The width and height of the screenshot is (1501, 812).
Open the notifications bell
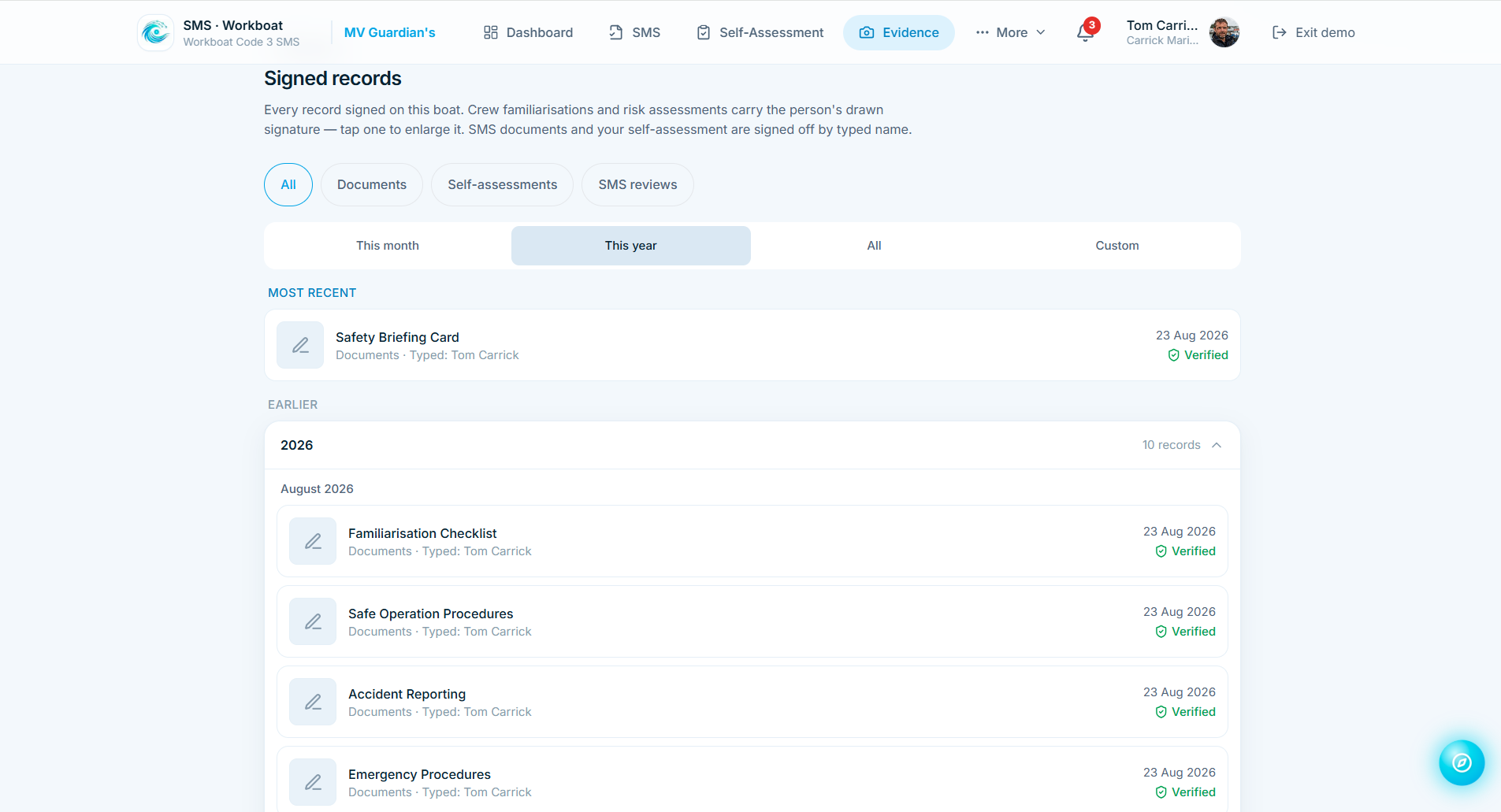tap(1086, 32)
